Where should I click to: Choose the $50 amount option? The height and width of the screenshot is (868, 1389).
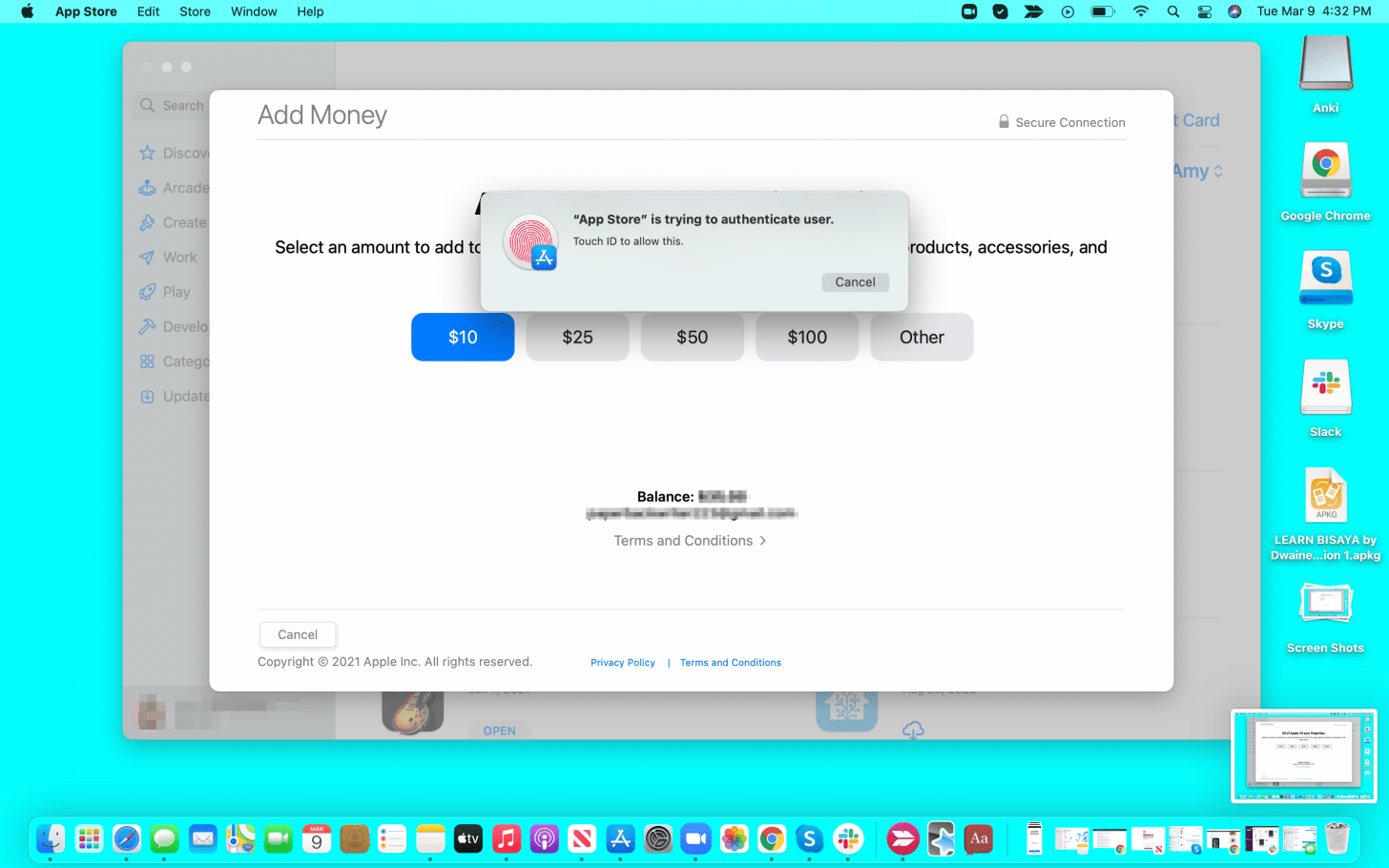692,338
